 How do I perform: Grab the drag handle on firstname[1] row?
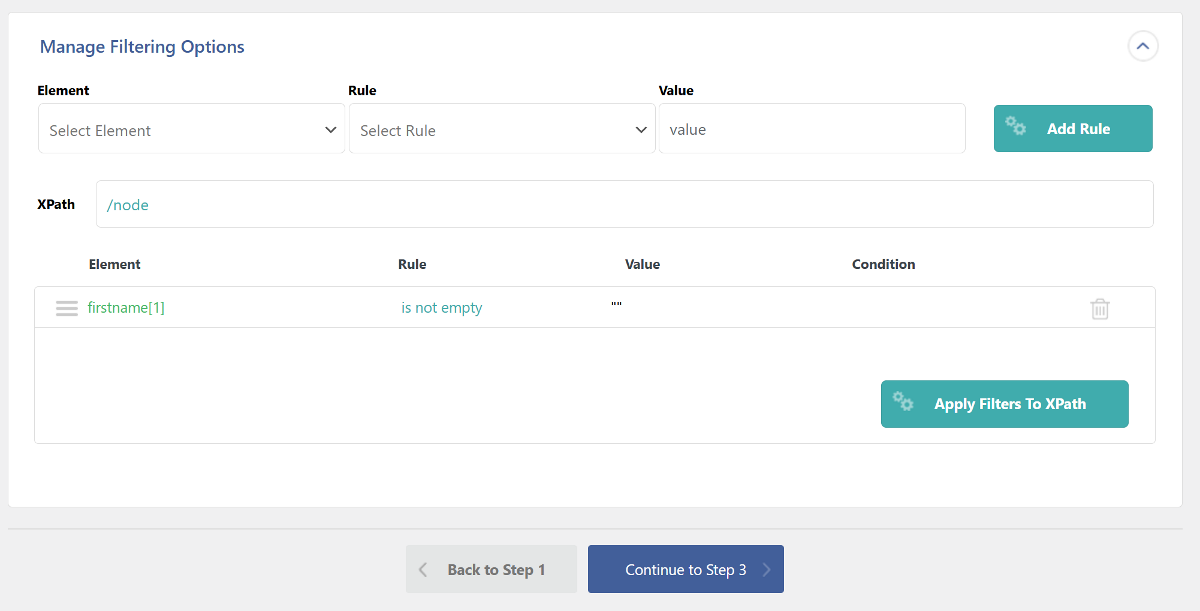pyautogui.click(x=67, y=308)
